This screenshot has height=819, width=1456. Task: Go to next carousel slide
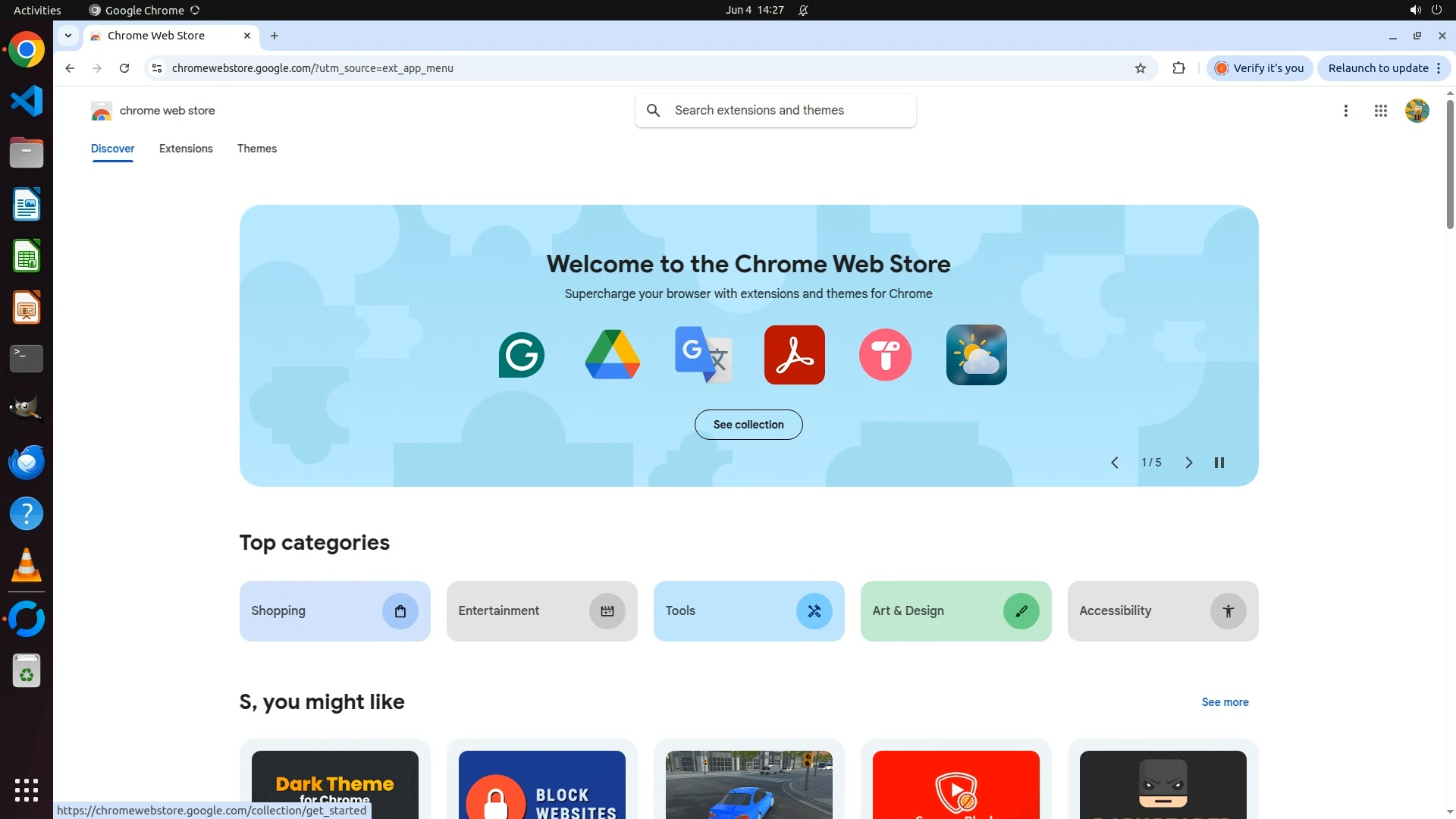coord(1188,463)
